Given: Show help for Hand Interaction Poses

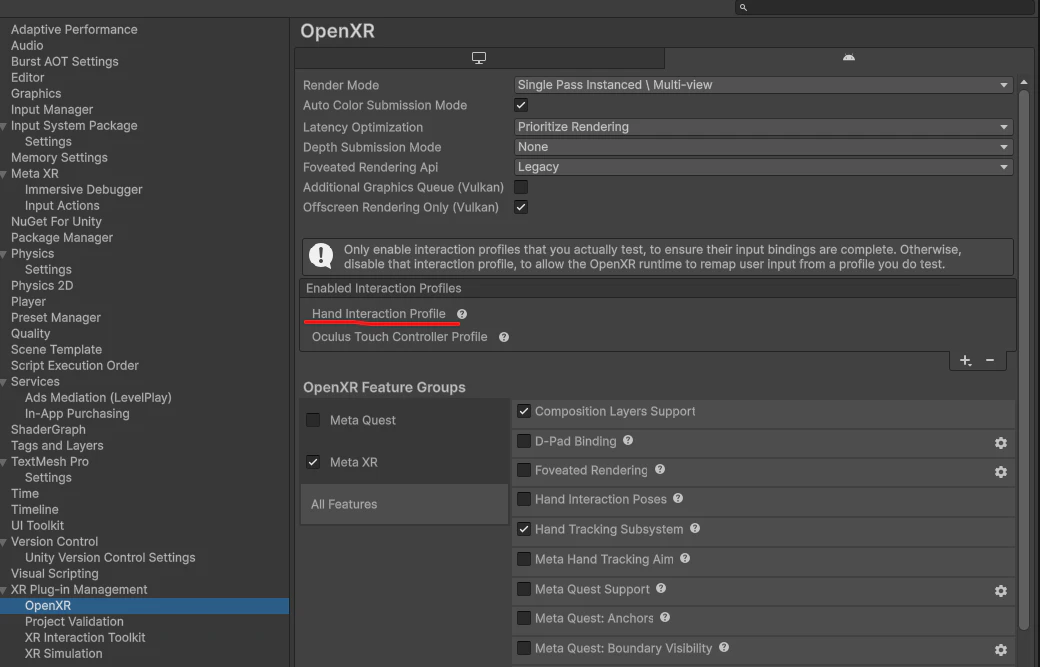Looking at the screenshot, I should pos(678,499).
